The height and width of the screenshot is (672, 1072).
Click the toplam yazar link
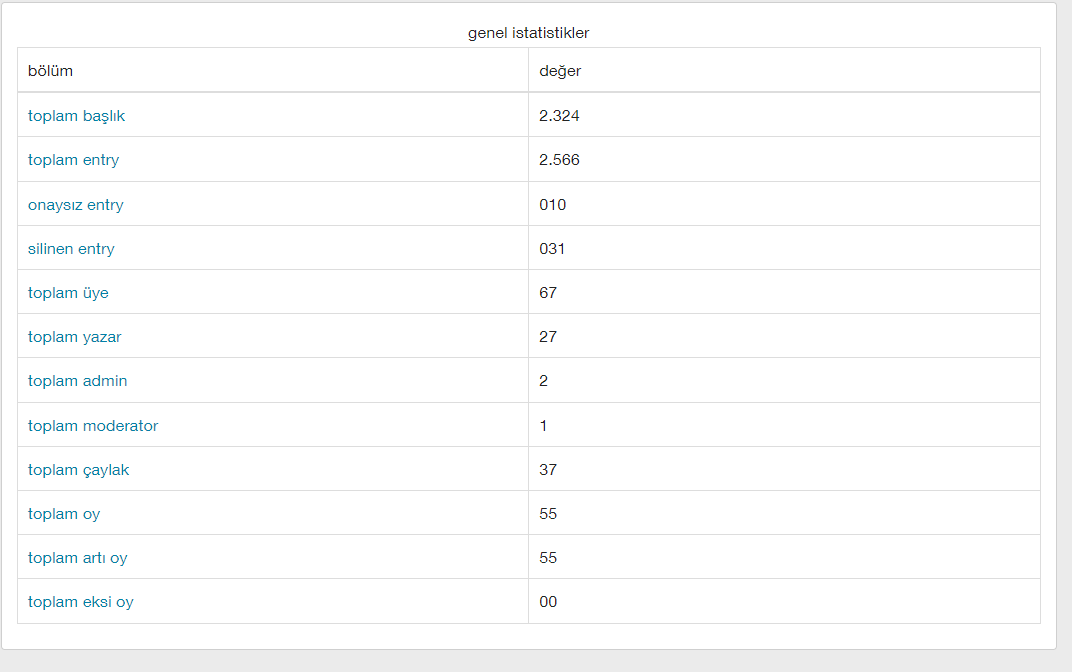[x=74, y=336]
